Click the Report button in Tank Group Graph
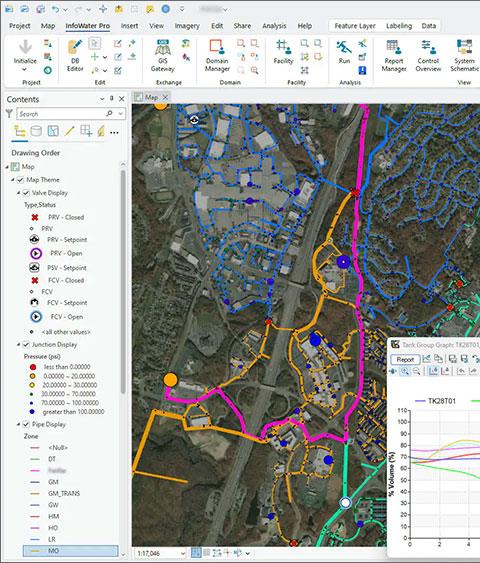 405,359
